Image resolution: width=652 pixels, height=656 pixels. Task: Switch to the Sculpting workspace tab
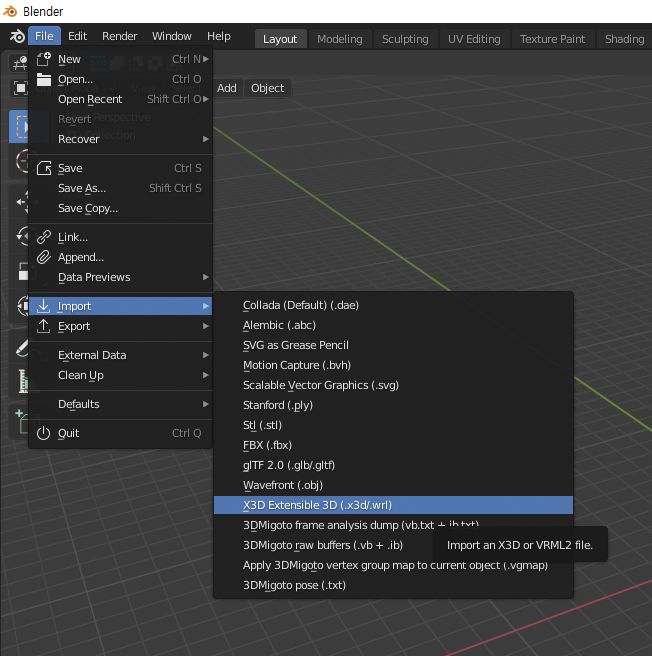(x=405, y=39)
